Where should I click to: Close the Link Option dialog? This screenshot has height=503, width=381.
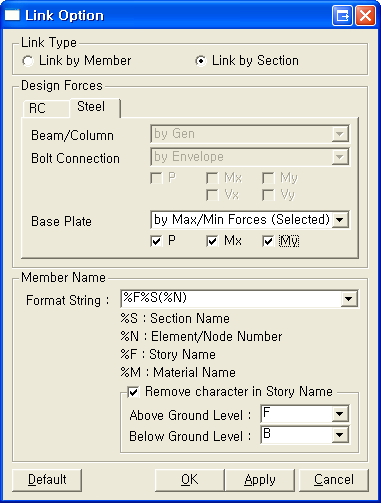coord(365,16)
